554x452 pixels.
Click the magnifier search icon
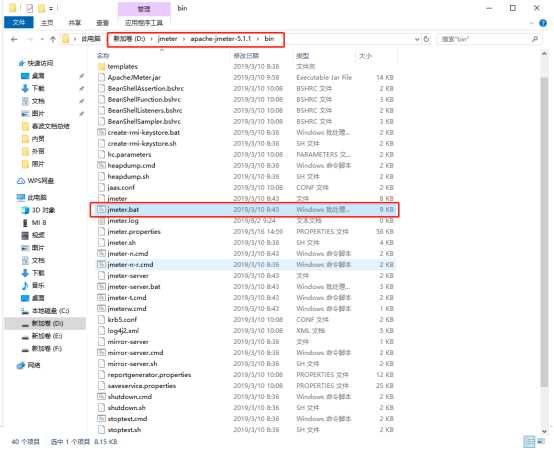(535, 39)
